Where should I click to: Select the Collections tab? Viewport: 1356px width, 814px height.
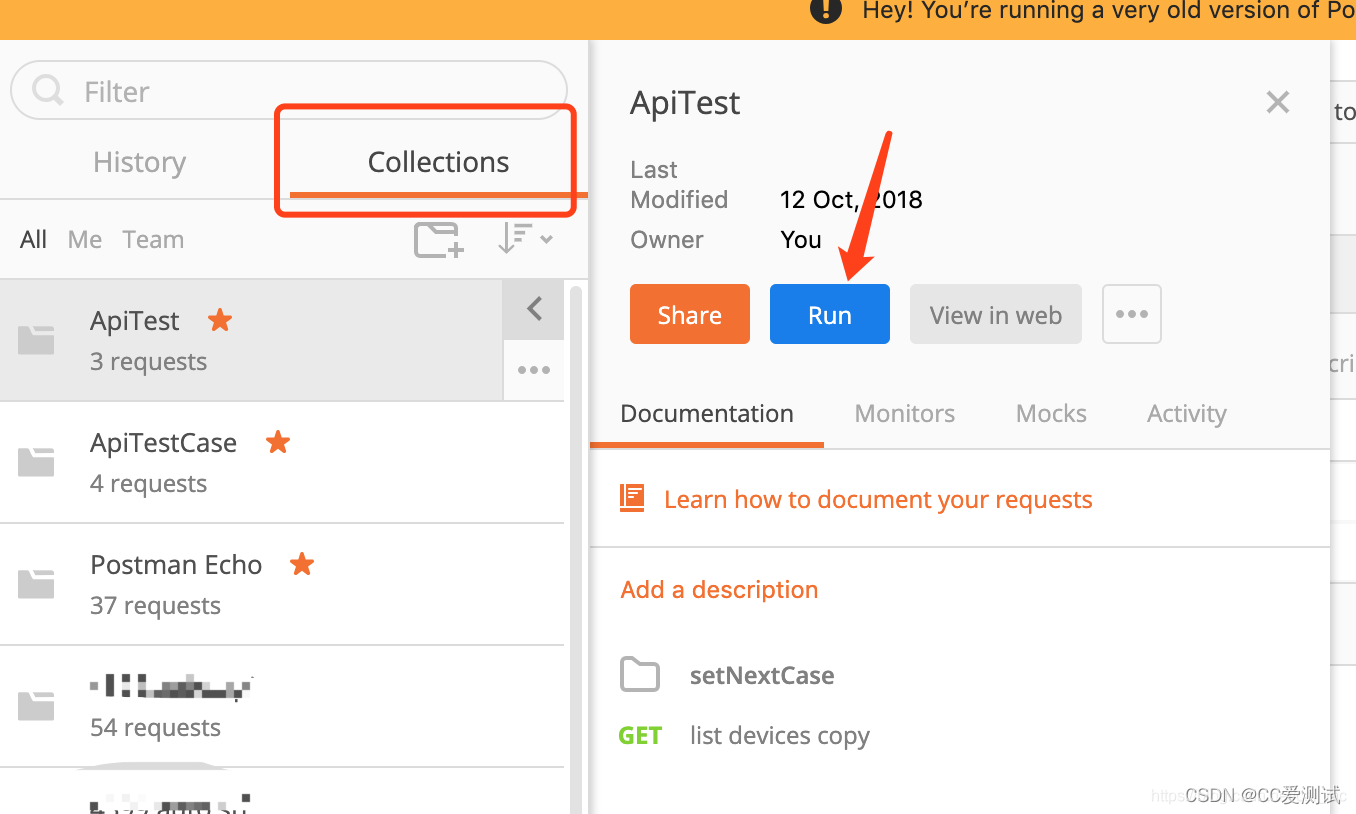point(438,162)
